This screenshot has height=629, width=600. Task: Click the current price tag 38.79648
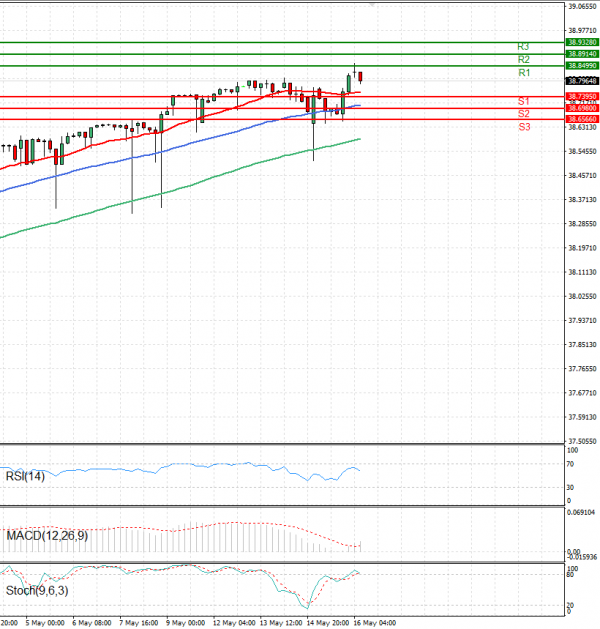[582, 81]
